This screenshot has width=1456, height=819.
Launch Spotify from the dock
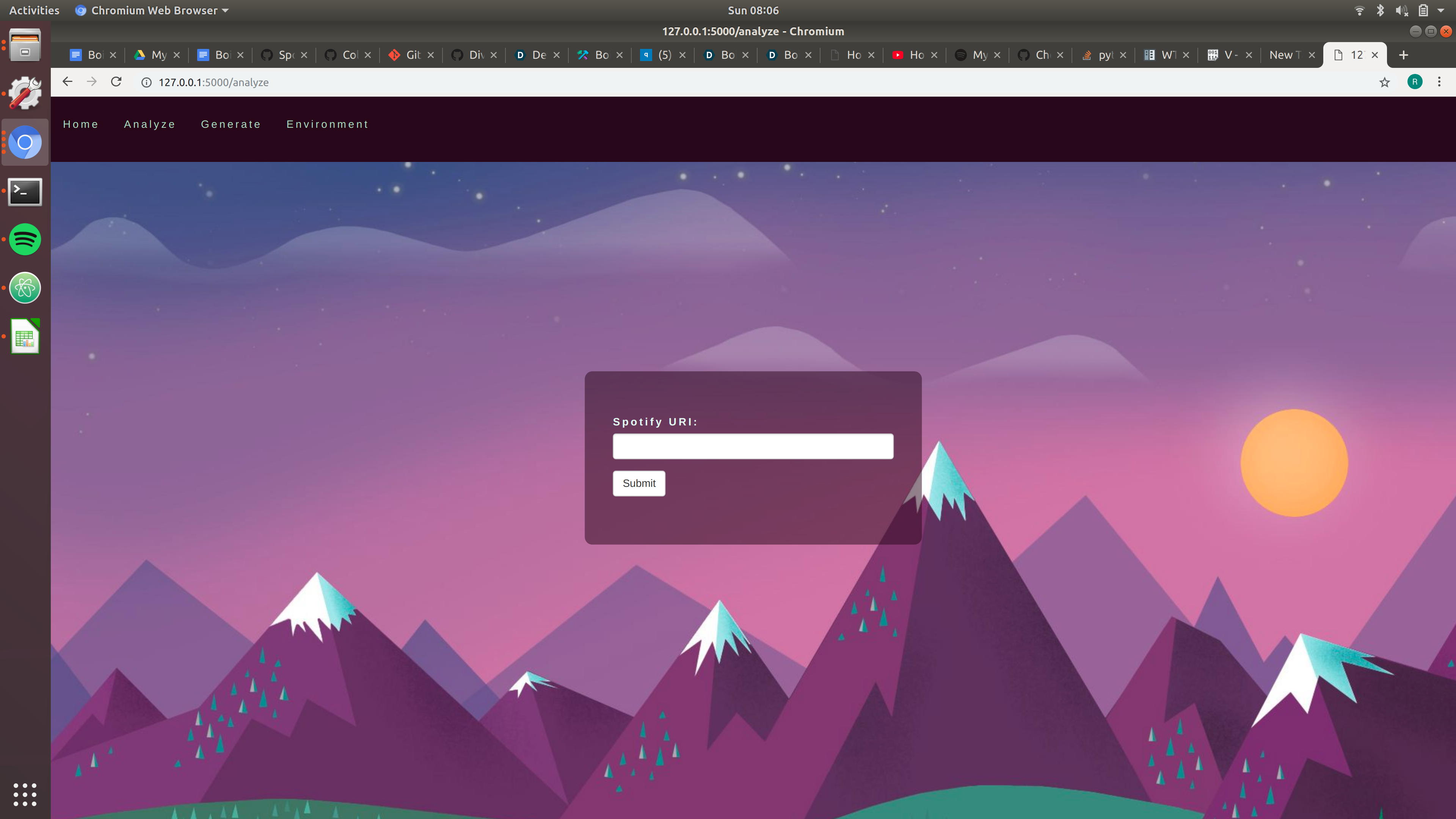point(25,239)
